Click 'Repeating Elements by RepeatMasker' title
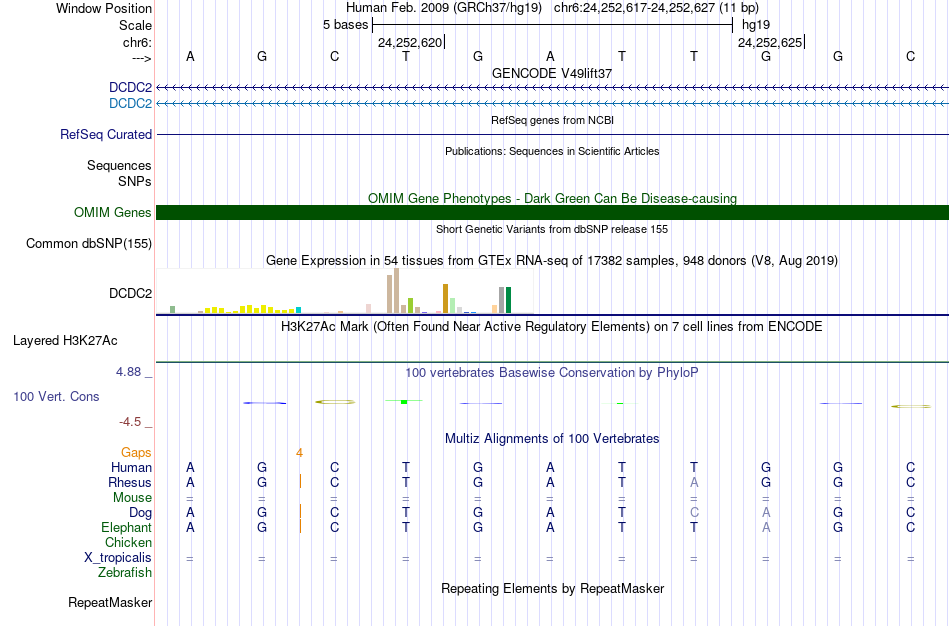Screen dimensions: 950x626 pos(553,588)
